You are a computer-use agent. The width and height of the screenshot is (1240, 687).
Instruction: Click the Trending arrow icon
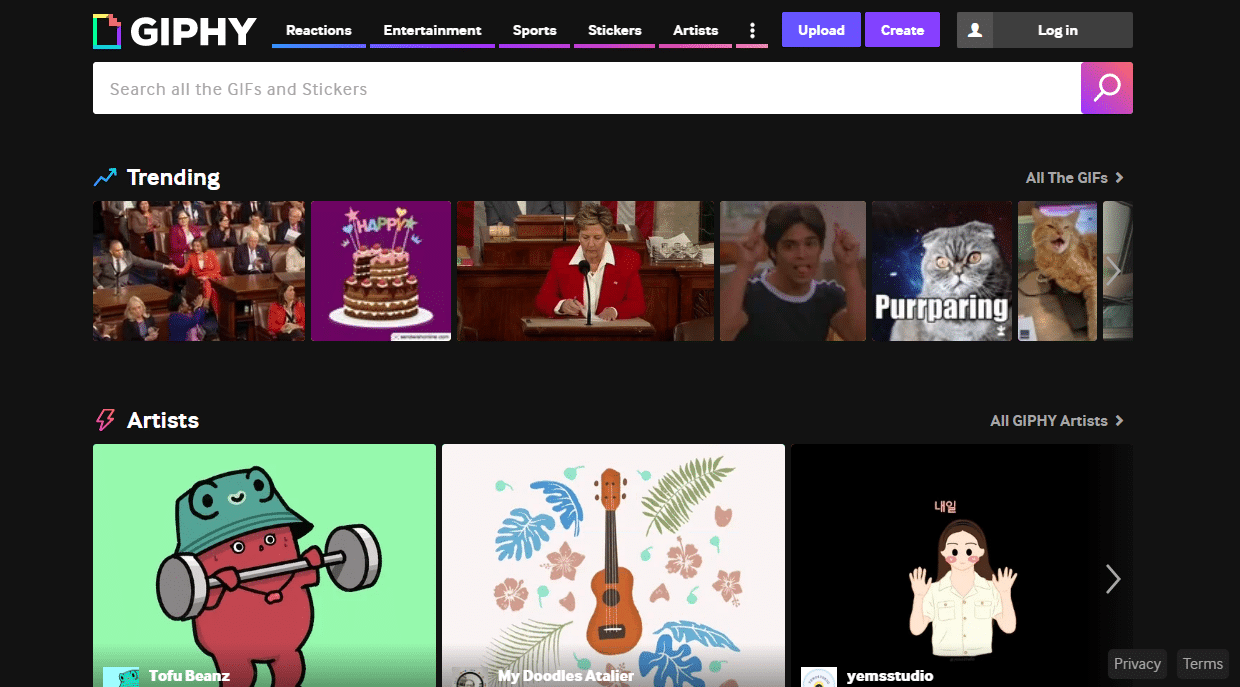[105, 178]
